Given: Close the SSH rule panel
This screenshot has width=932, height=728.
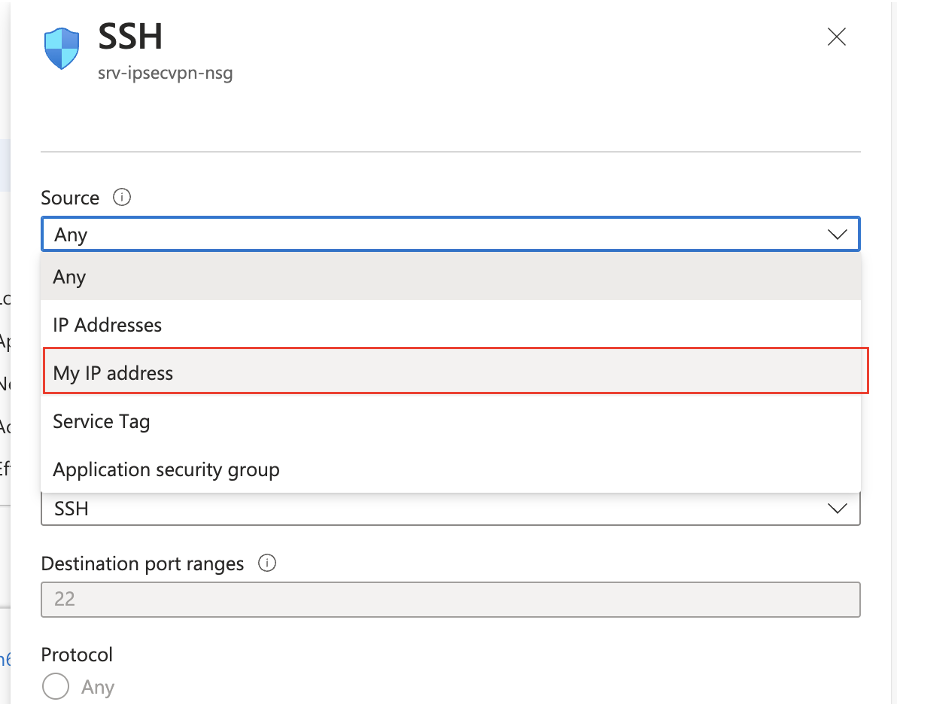Looking at the screenshot, I should pos(836,37).
